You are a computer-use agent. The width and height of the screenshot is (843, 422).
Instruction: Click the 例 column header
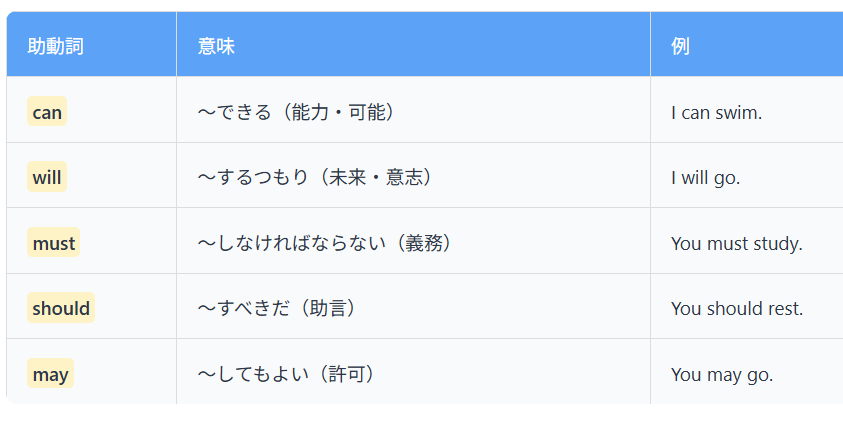680,46
